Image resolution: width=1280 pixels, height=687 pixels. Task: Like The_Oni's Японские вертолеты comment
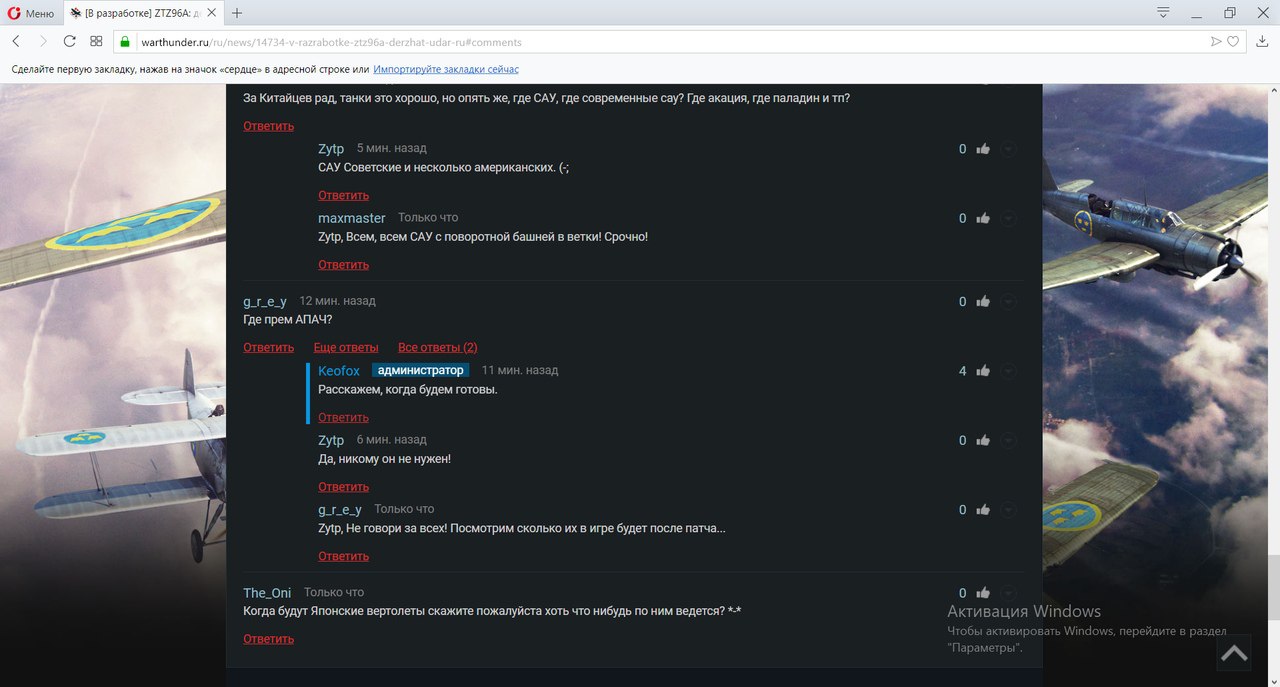[983, 593]
